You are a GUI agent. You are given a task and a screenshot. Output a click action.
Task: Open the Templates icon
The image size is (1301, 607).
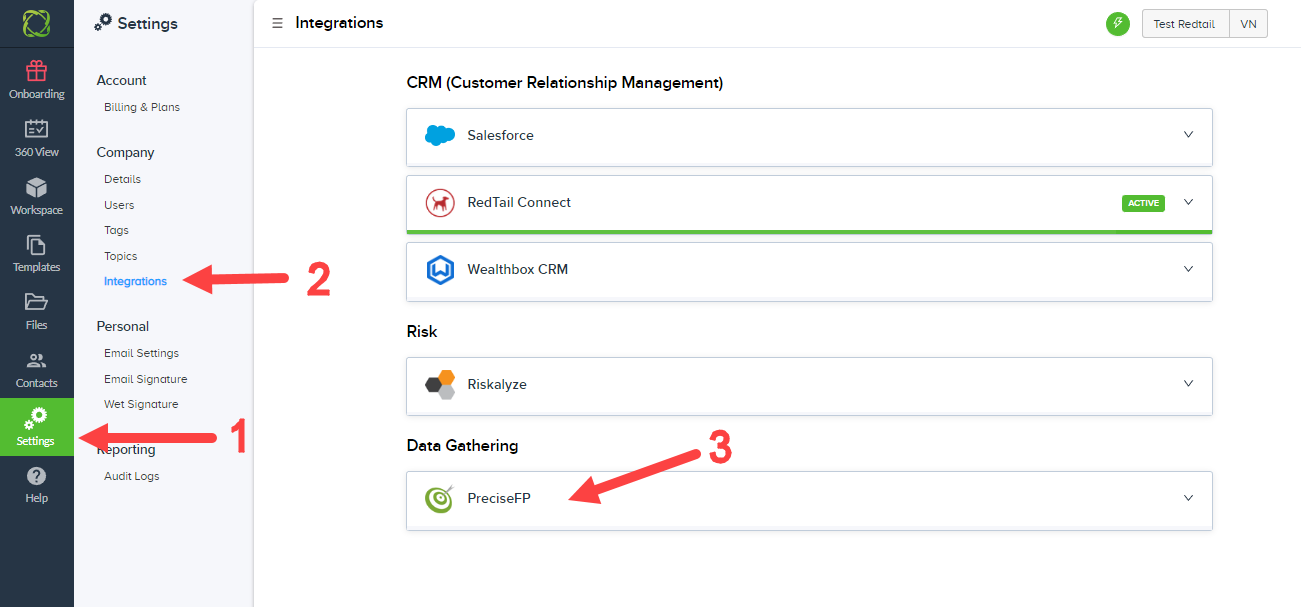click(x=36, y=245)
